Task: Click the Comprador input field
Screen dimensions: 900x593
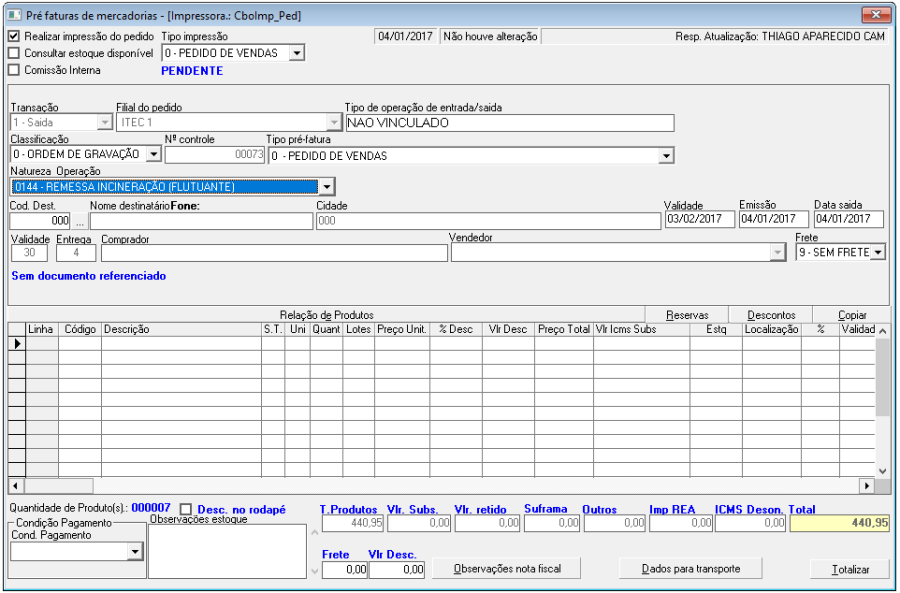Action: pos(274,253)
